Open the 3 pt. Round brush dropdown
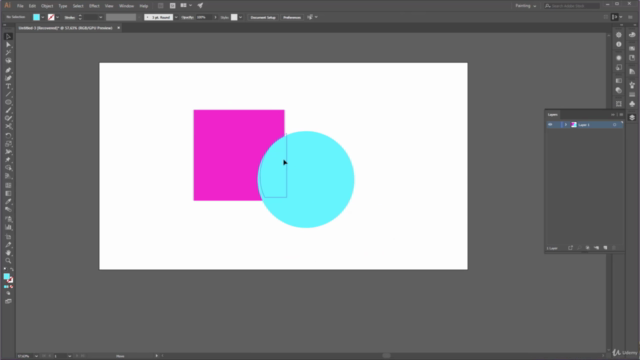This screenshot has height=360, width=640. coord(176,17)
